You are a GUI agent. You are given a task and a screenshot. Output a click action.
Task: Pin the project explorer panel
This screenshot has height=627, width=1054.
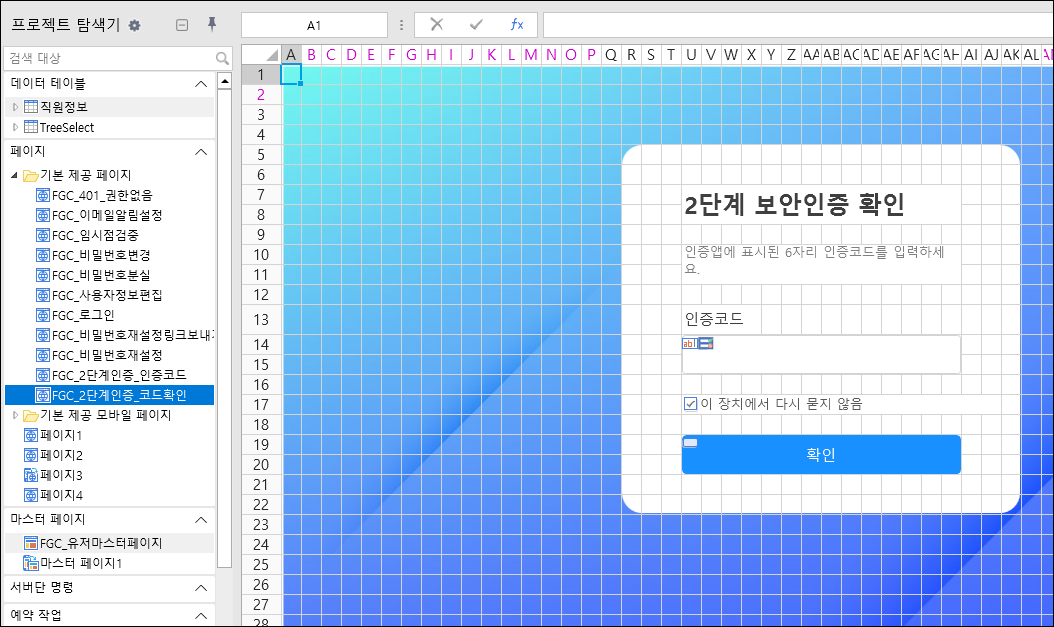[212, 25]
